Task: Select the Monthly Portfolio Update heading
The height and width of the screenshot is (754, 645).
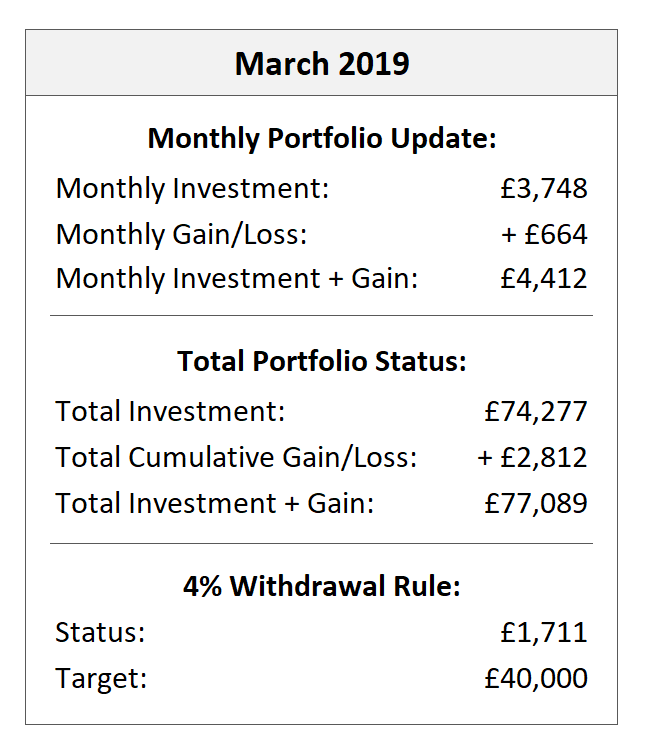Action: coord(321,138)
